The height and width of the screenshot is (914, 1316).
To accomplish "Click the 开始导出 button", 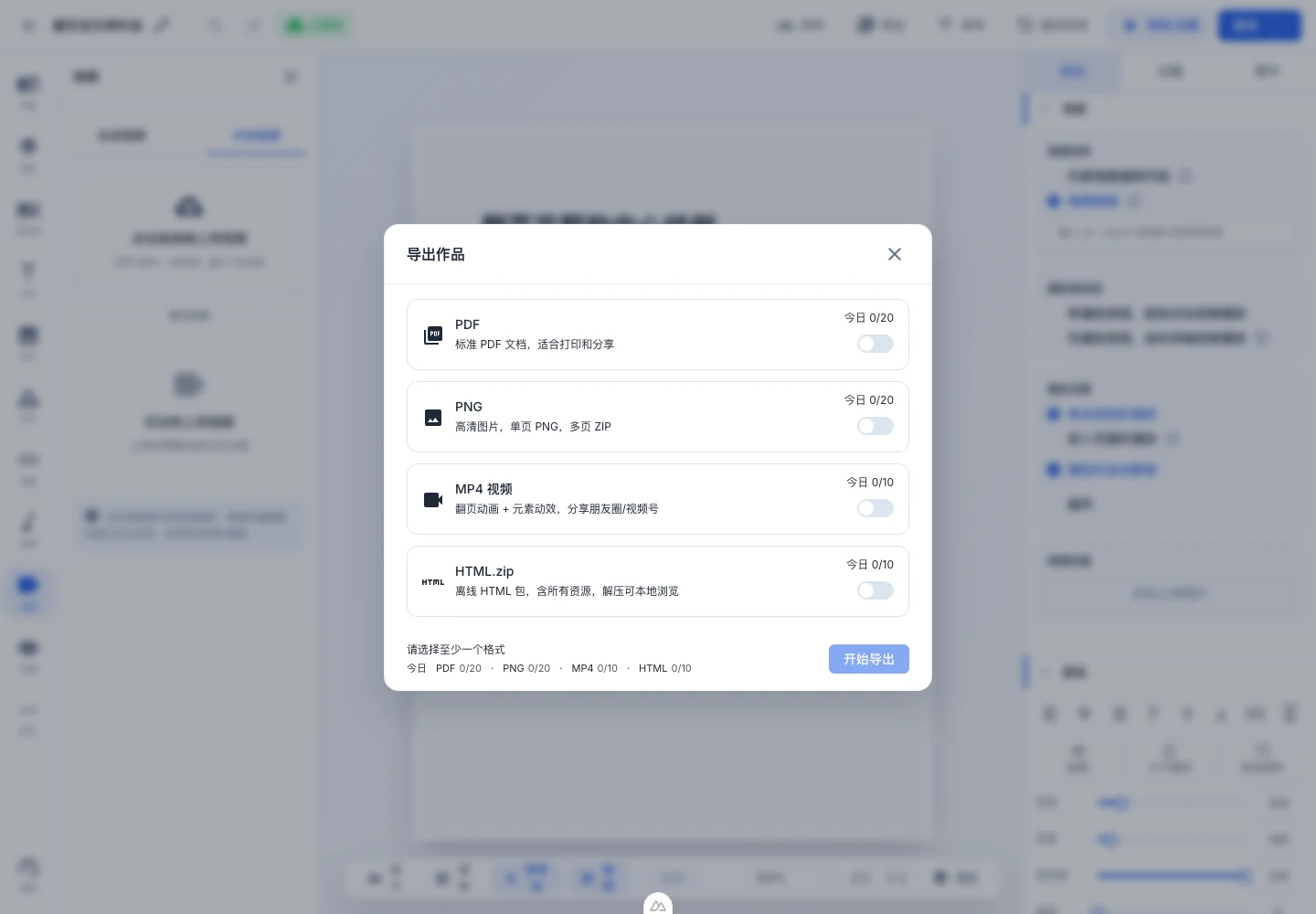I will 868,659.
